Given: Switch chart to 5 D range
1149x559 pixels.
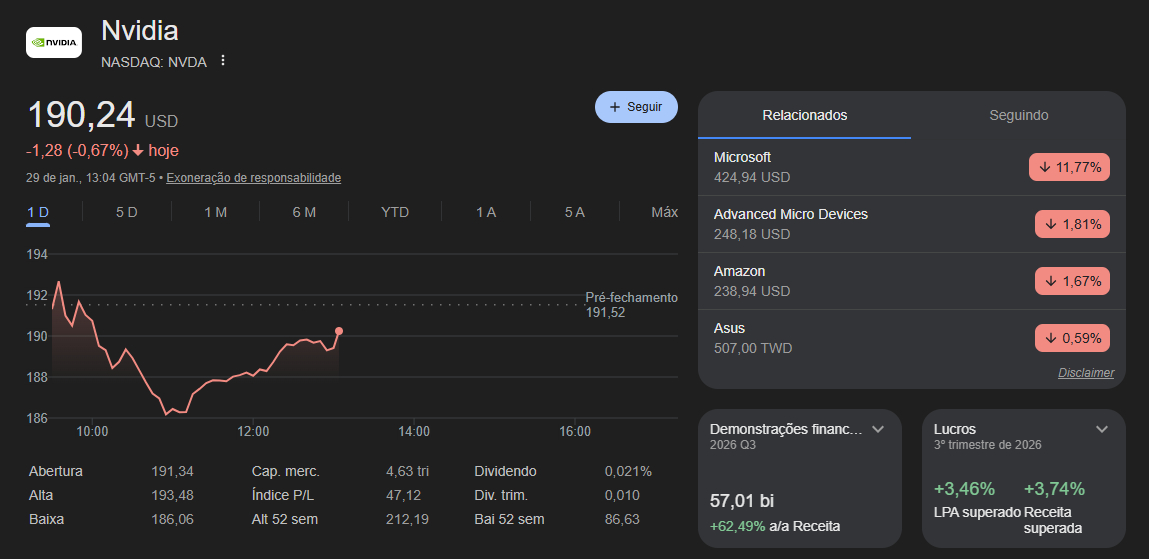Looking at the screenshot, I should (x=126, y=212).
